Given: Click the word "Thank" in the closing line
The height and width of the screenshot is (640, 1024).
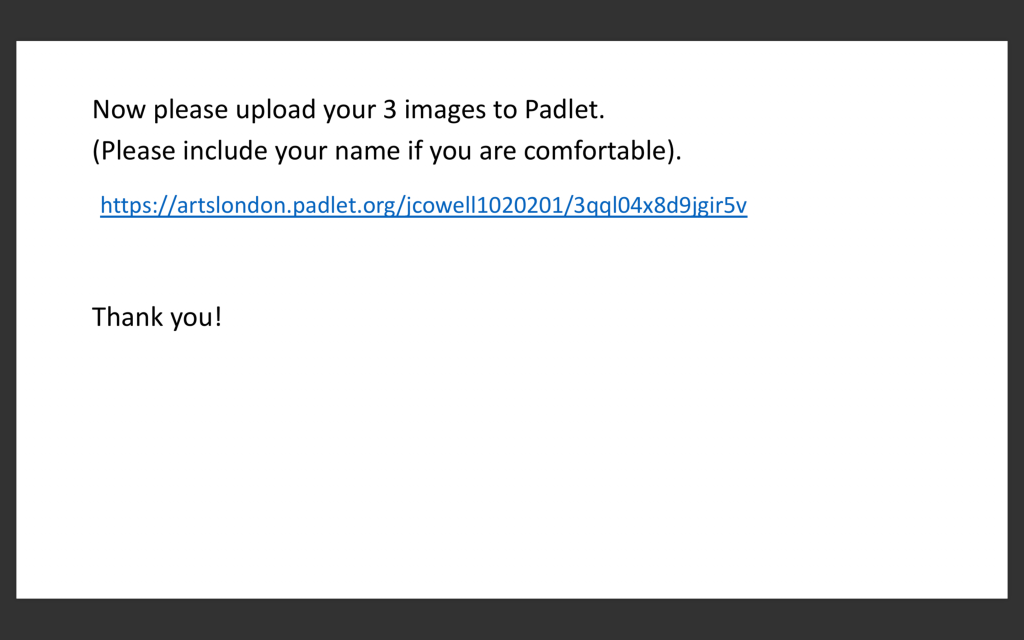Looking at the screenshot, I should click(x=127, y=317).
